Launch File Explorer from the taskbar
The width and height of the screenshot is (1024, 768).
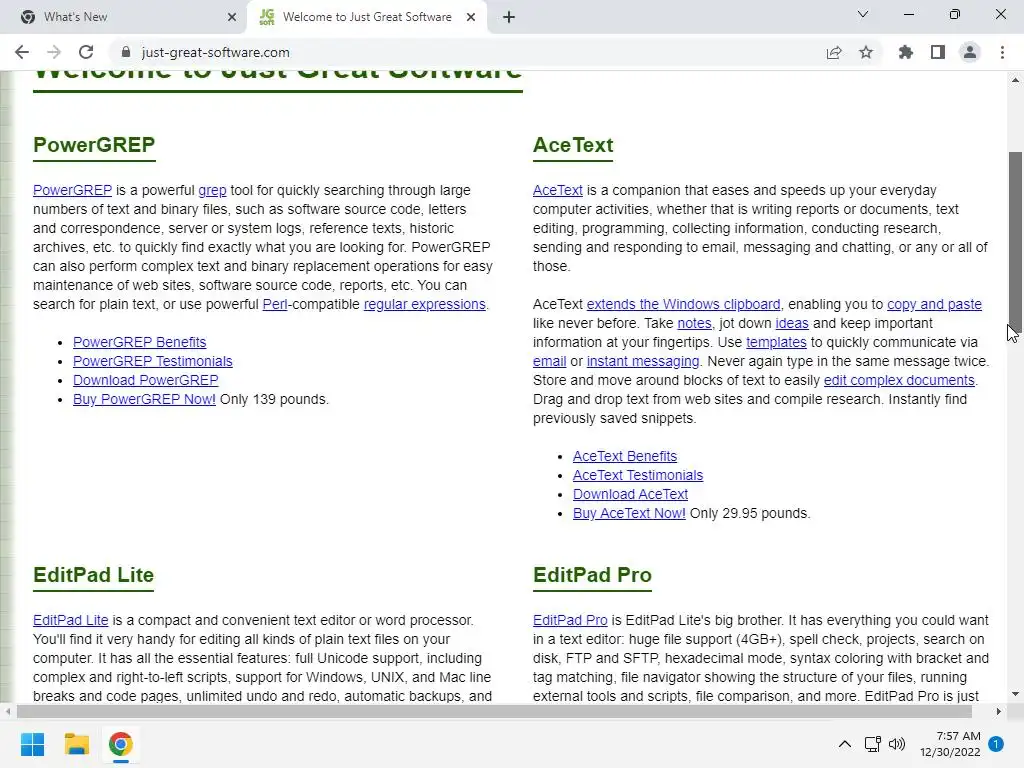[76, 744]
